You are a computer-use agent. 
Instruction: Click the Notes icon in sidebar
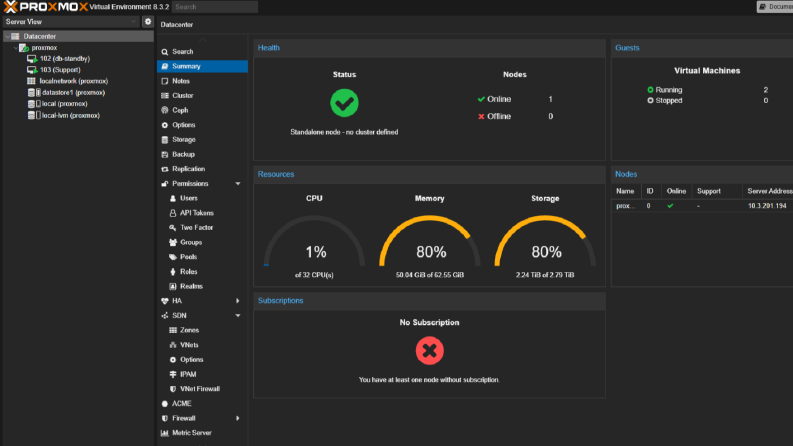(x=165, y=81)
